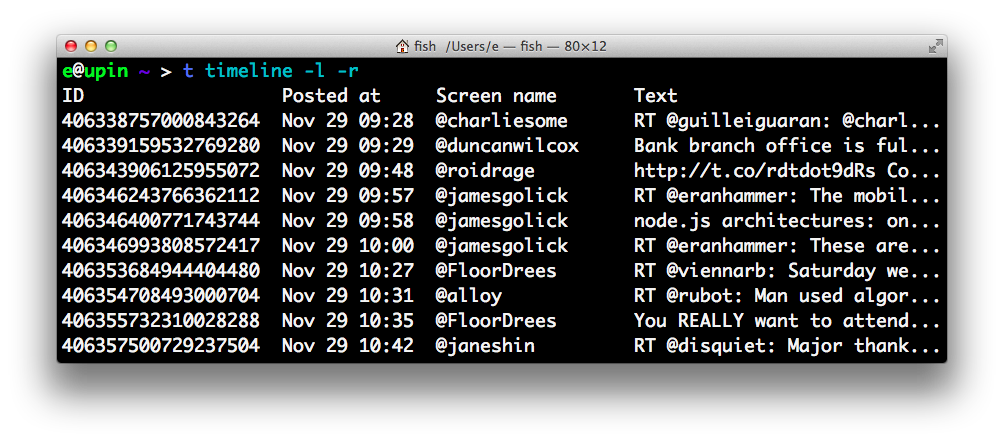The image size is (1004, 442).
Task: Click the @roidrage screen name
Action: pos(485,171)
